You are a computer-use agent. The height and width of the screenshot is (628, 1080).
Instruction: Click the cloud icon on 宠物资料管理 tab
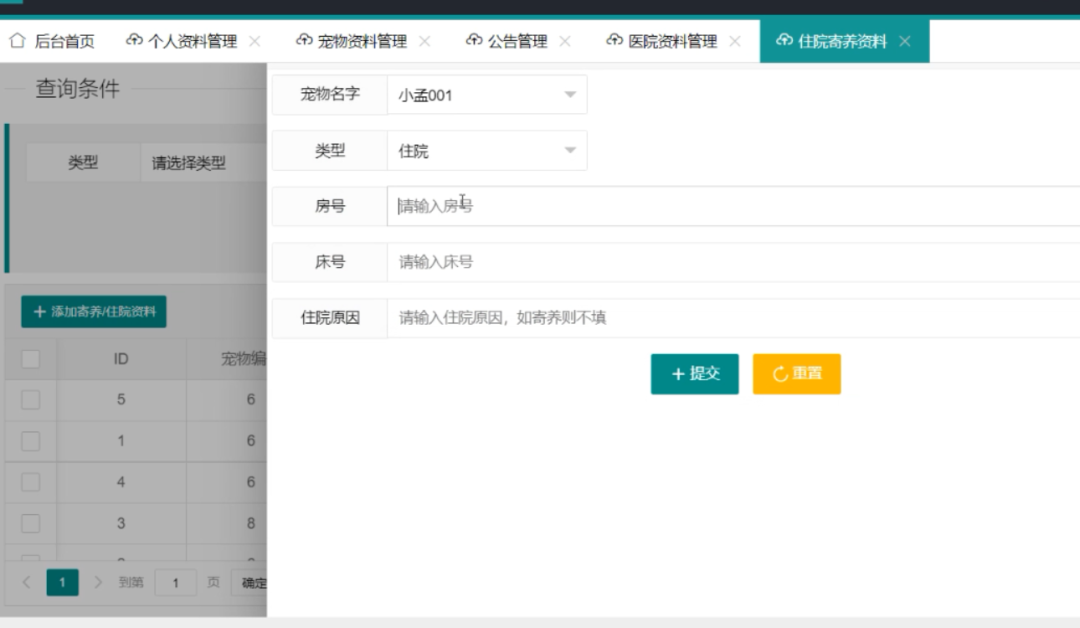tap(304, 40)
